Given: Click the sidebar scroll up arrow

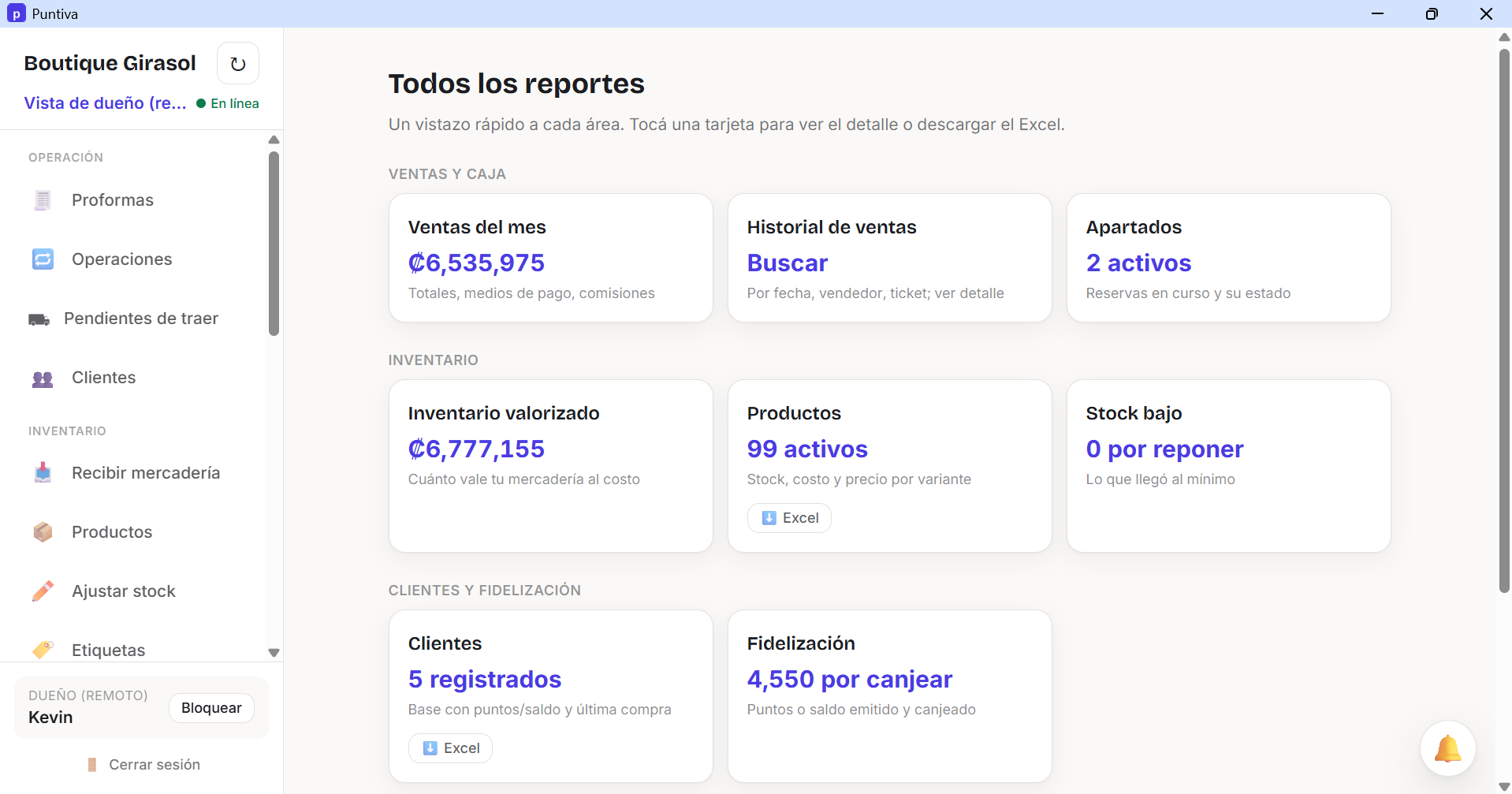Looking at the screenshot, I should click(274, 140).
